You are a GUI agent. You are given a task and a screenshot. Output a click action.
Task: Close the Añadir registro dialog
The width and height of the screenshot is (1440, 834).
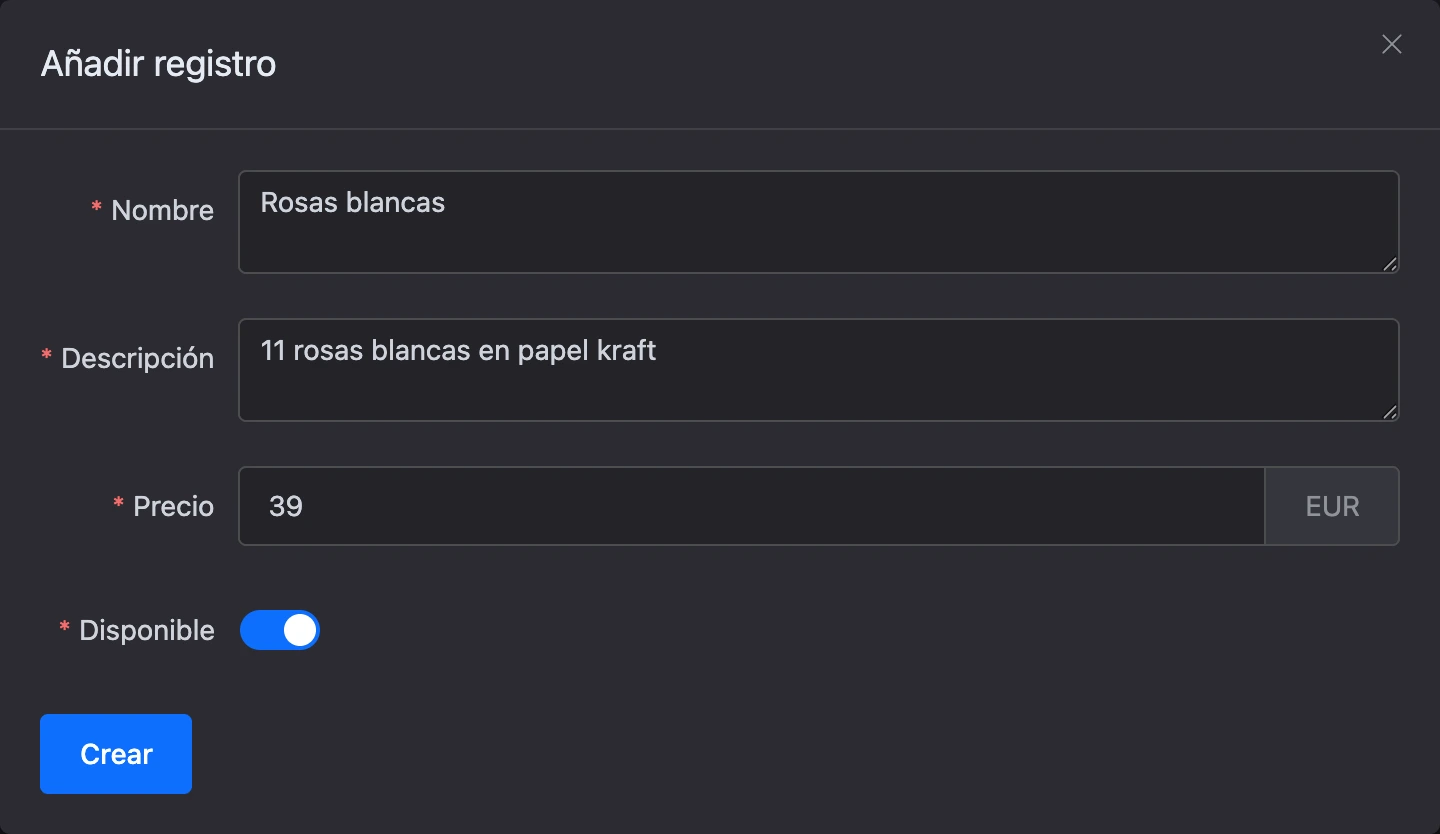1391,44
